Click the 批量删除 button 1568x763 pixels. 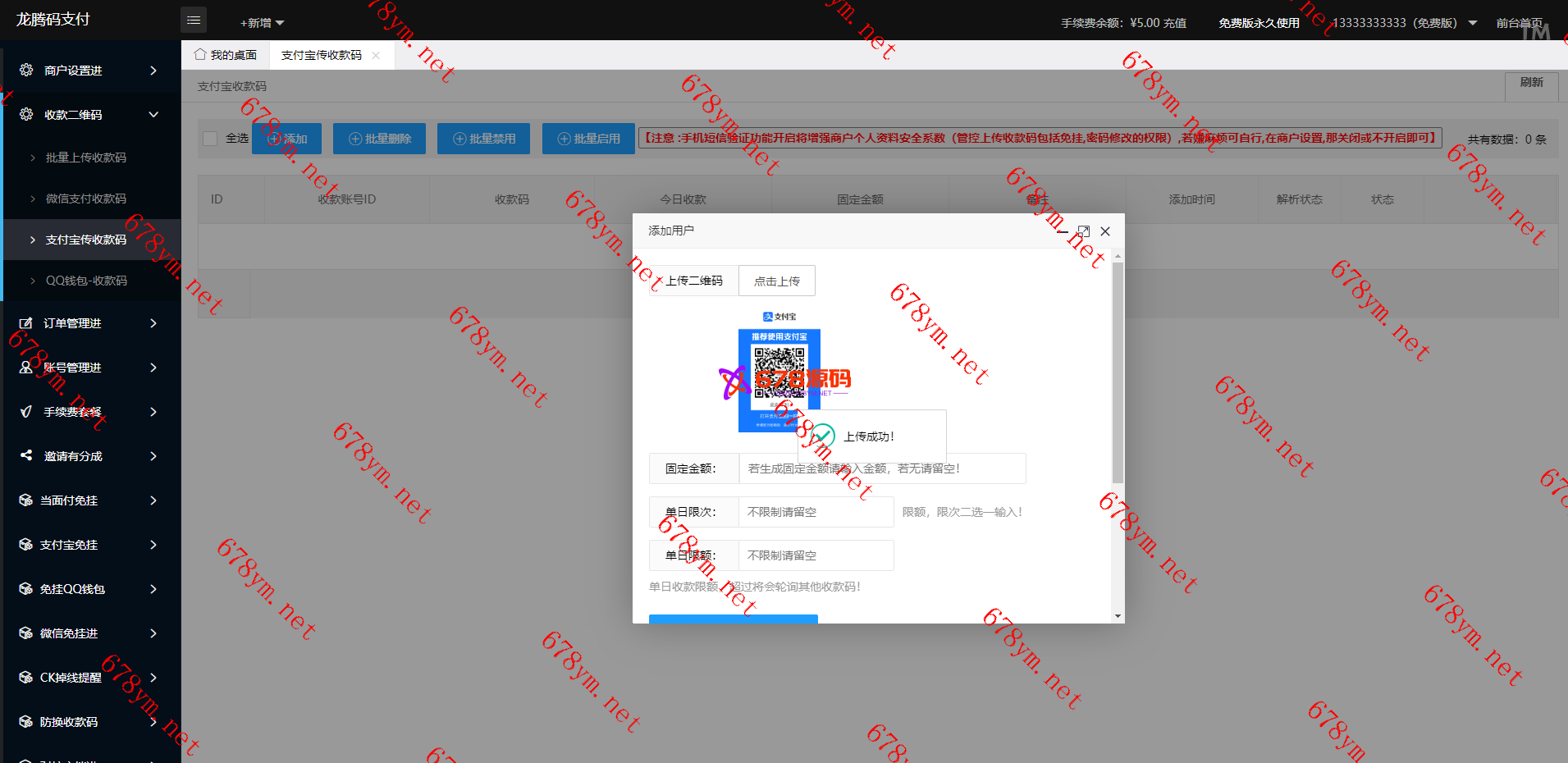(379, 139)
